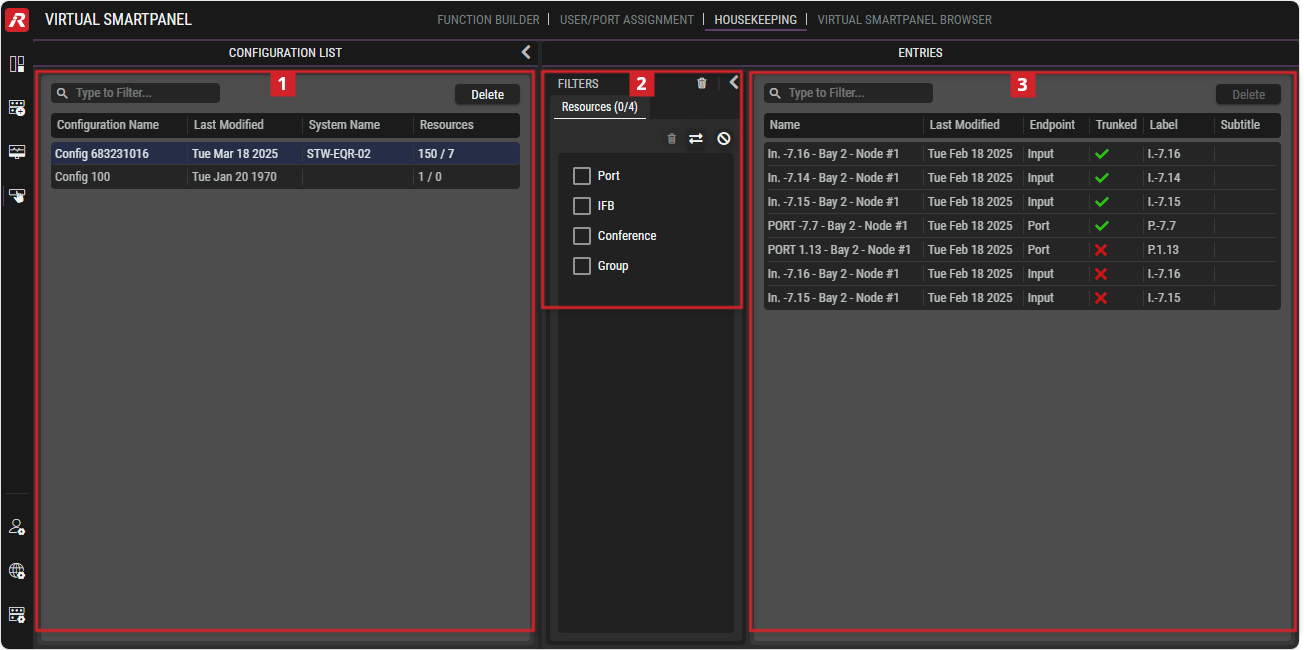The height and width of the screenshot is (650, 1304).
Task: Click the red X for the I.-7.15 untrunked row
Action: click(x=1101, y=298)
